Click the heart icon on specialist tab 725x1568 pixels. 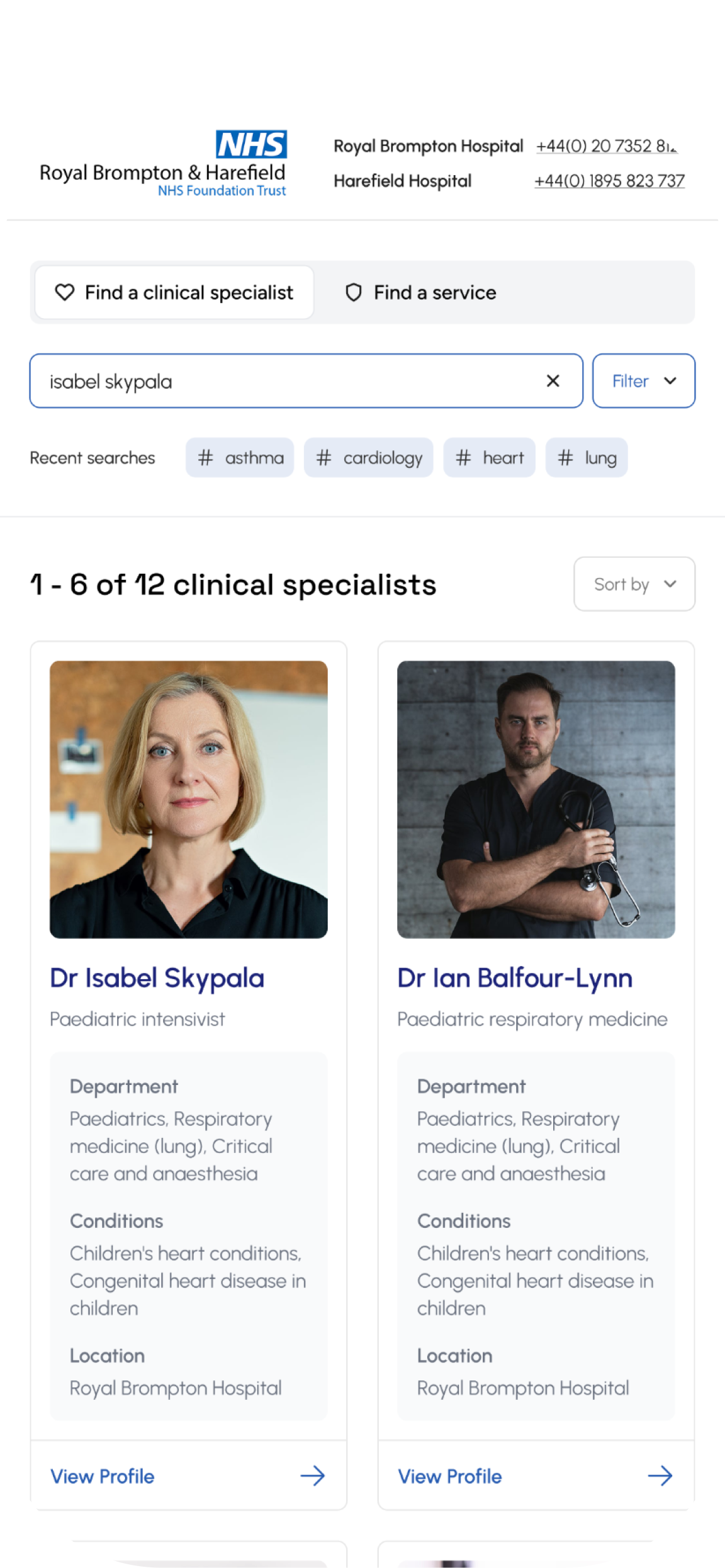65,292
